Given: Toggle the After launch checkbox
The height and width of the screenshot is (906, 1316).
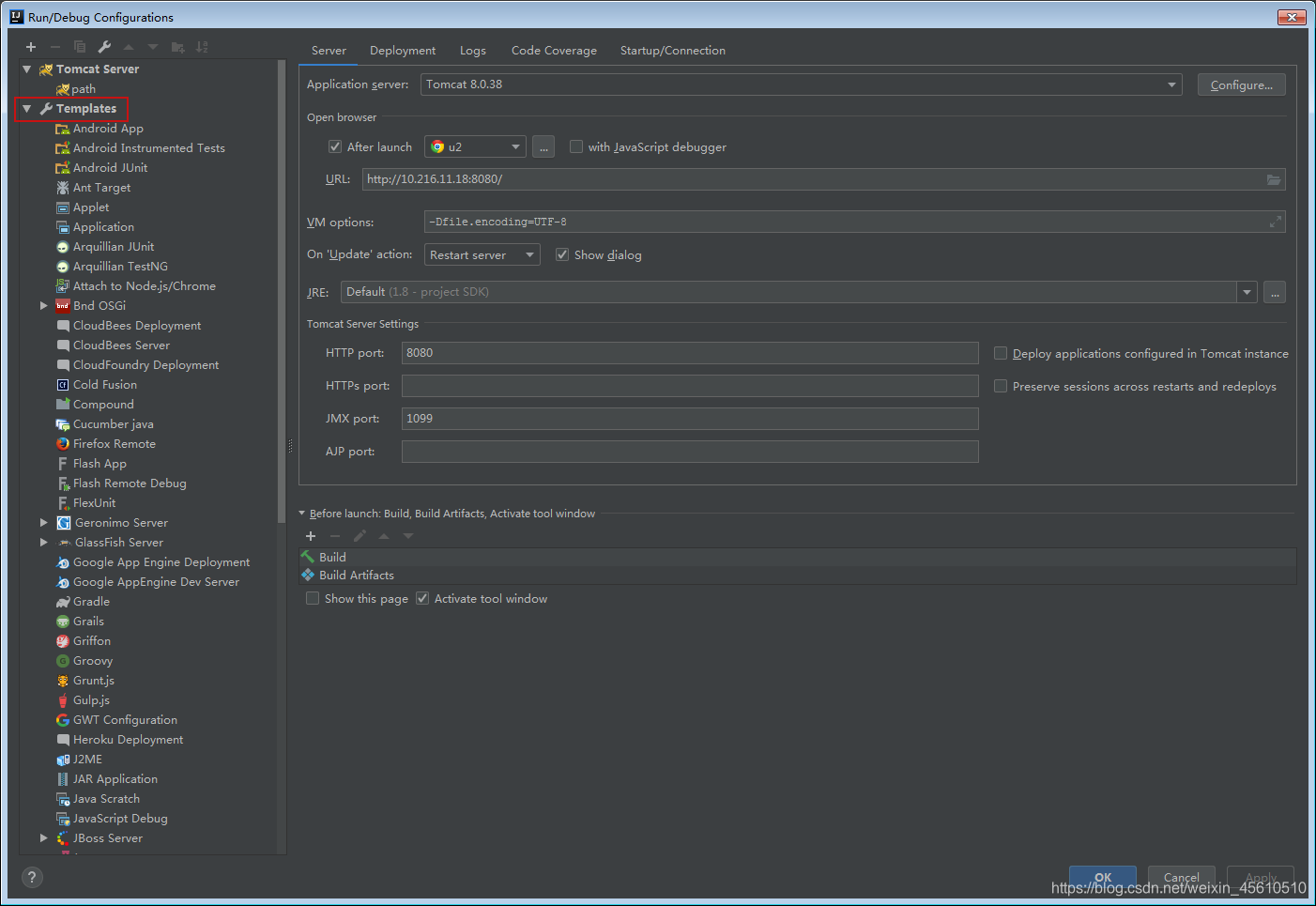Looking at the screenshot, I should [335, 146].
